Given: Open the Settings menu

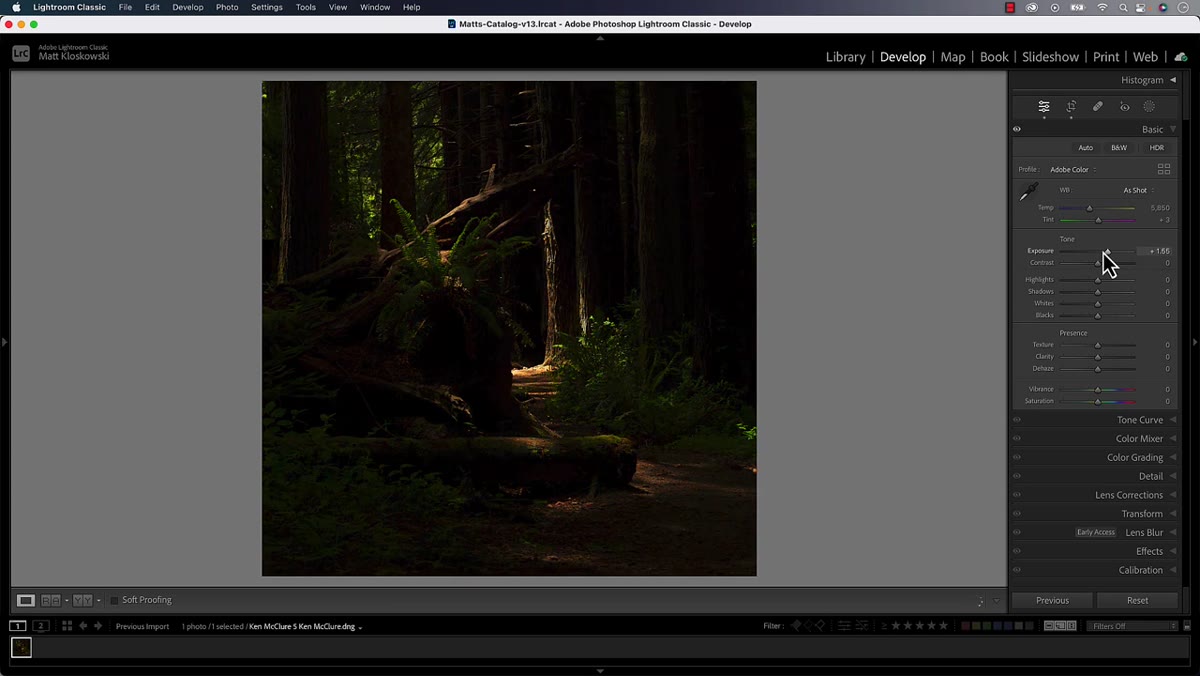Looking at the screenshot, I should [267, 7].
